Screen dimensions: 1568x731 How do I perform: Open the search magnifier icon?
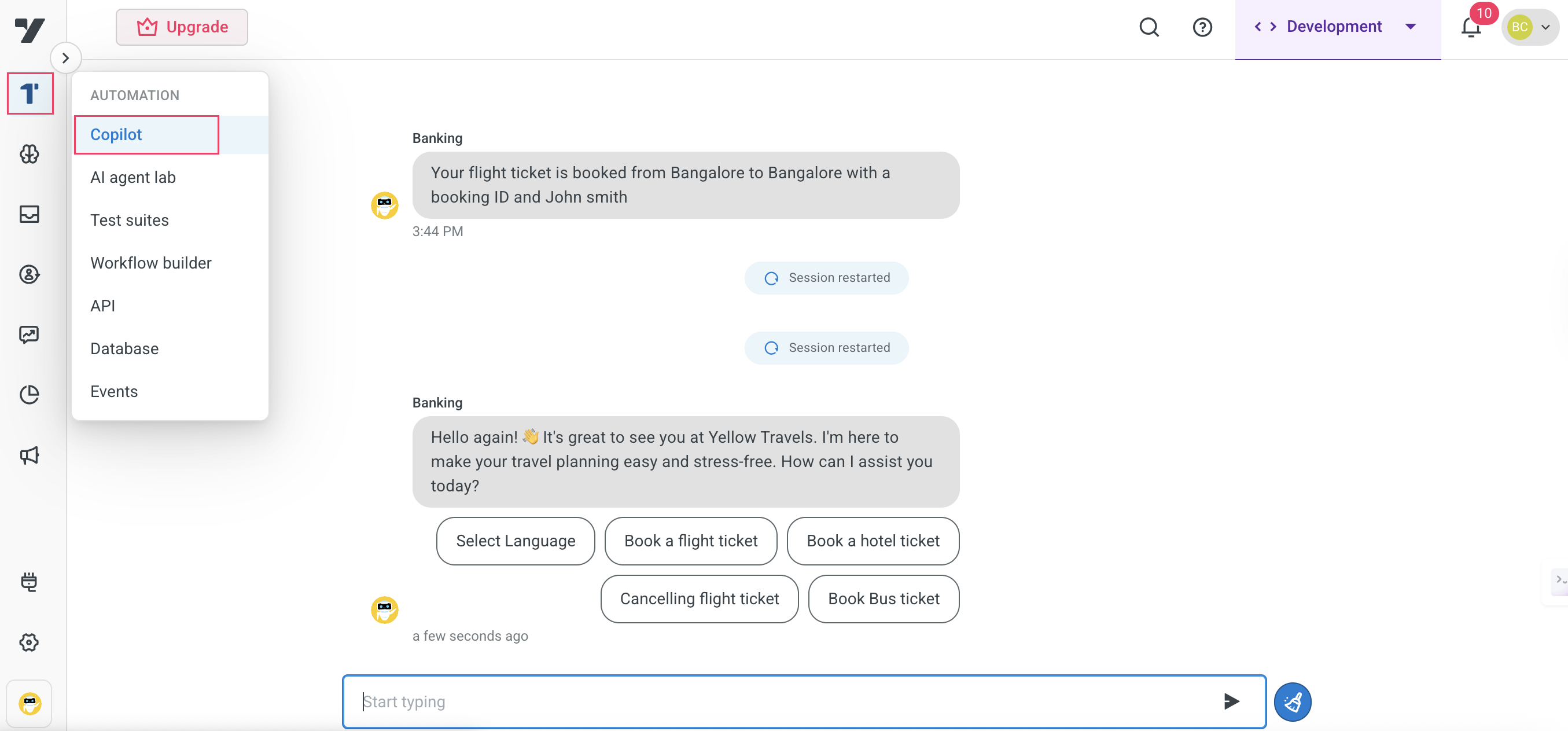[x=1149, y=27]
